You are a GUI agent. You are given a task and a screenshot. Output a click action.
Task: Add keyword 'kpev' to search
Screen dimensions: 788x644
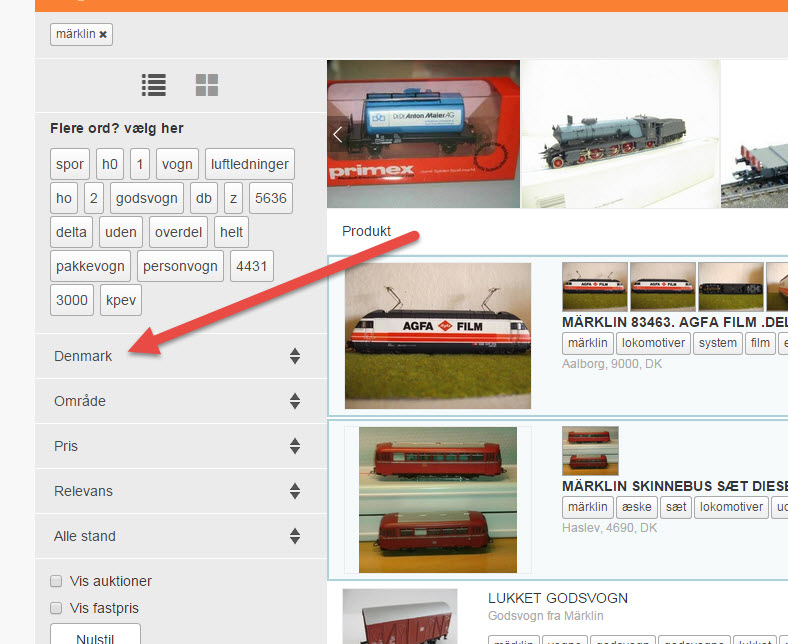click(x=121, y=300)
